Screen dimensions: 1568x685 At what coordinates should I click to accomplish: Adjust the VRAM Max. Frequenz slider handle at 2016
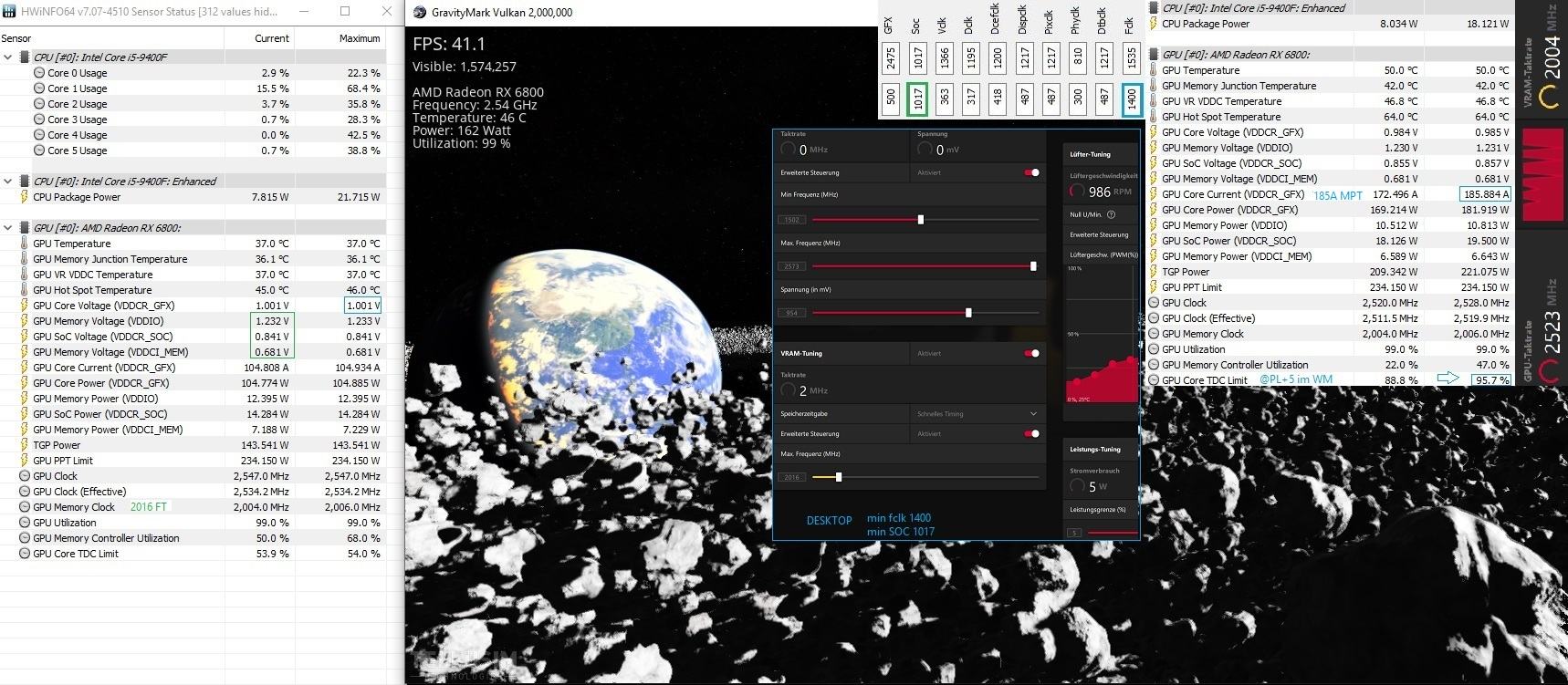(839, 477)
